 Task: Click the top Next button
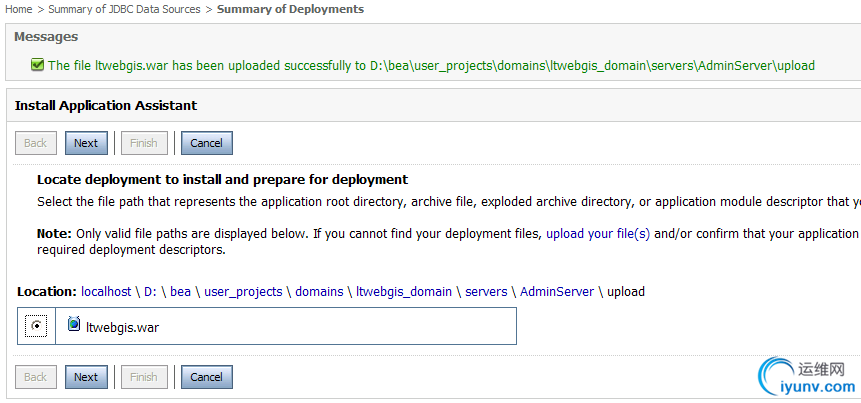(x=86, y=143)
